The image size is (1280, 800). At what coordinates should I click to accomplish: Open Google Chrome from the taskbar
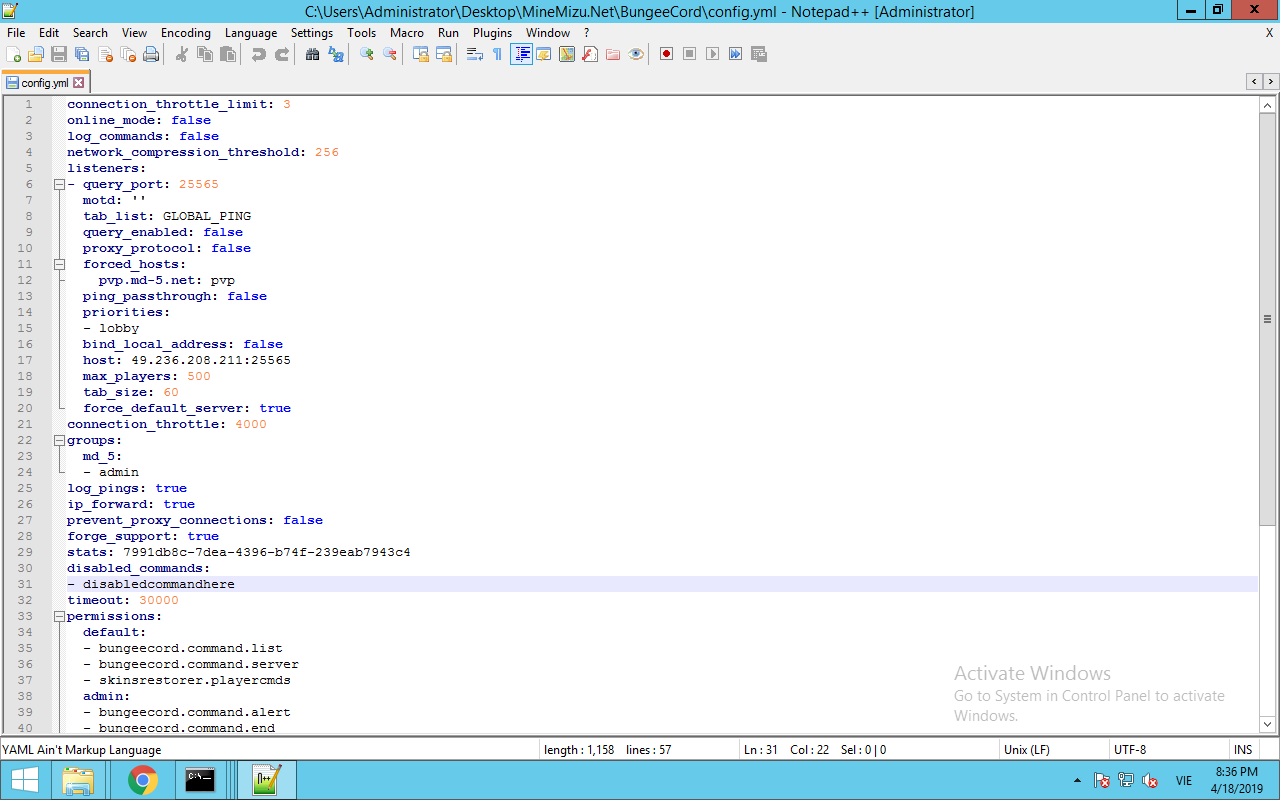143,779
